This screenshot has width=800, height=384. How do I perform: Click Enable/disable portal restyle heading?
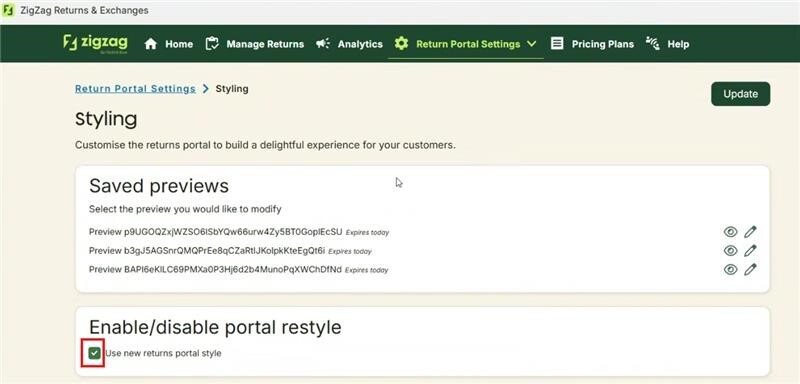pyautogui.click(x=215, y=327)
